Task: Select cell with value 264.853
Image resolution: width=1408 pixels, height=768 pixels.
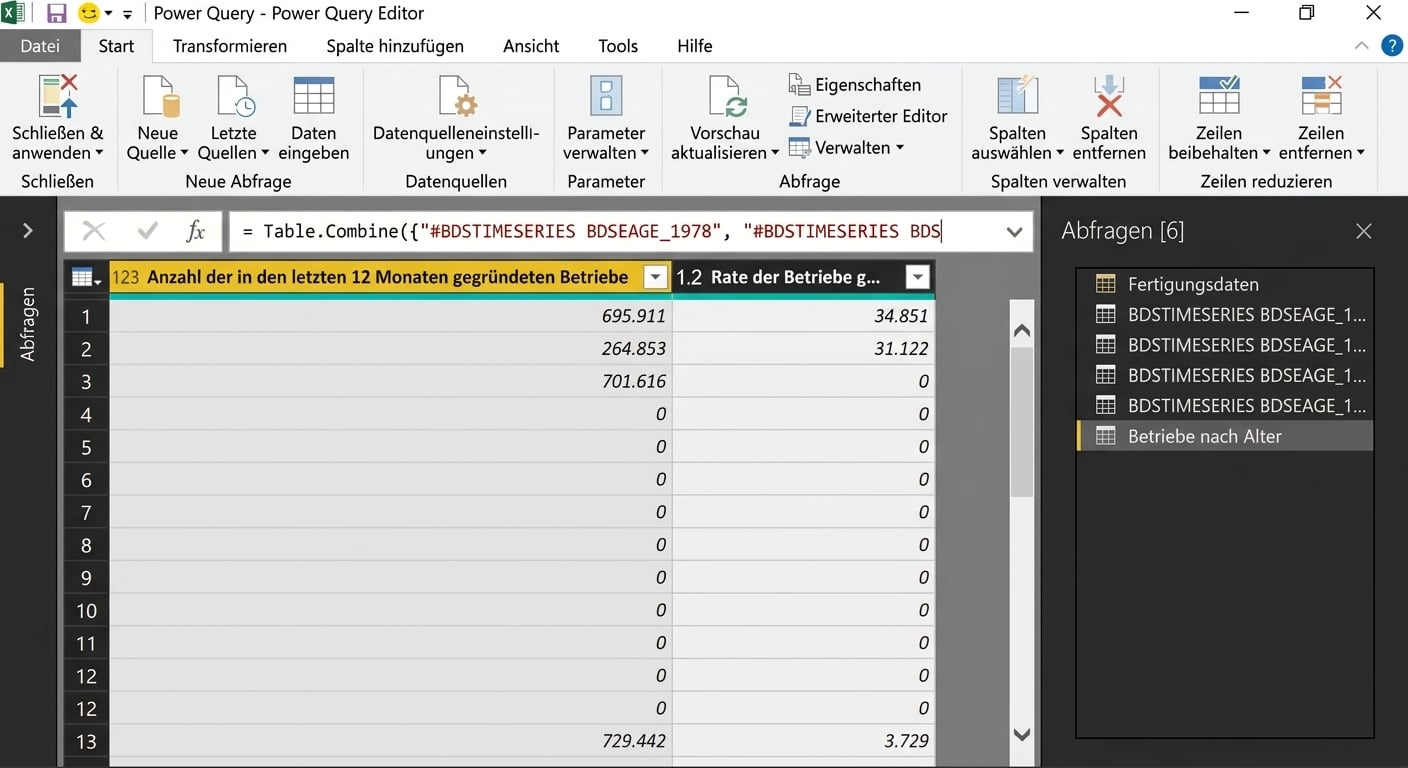Action: [391, 349]
